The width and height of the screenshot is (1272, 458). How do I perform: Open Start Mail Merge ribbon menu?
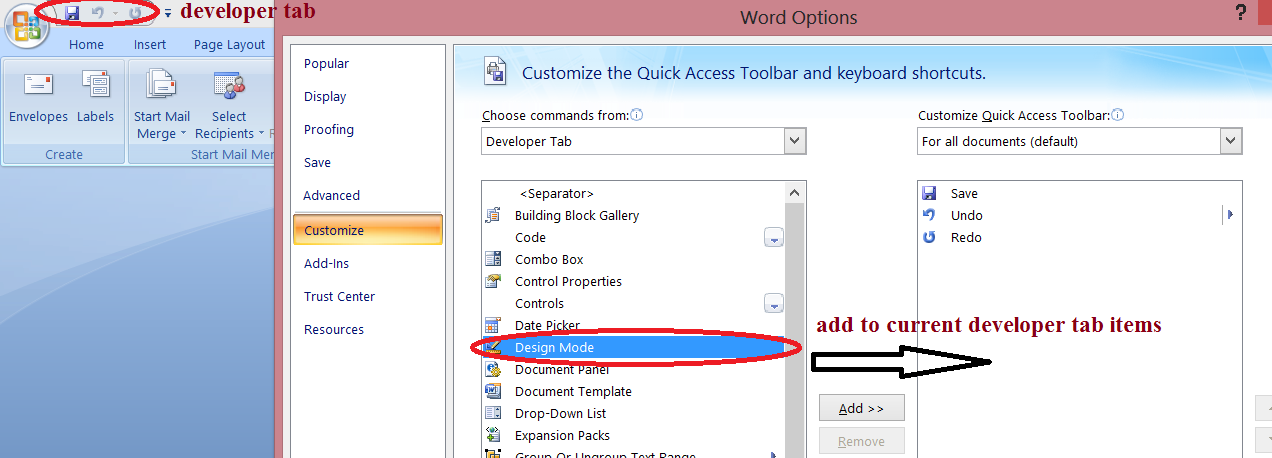pos(162,105)
